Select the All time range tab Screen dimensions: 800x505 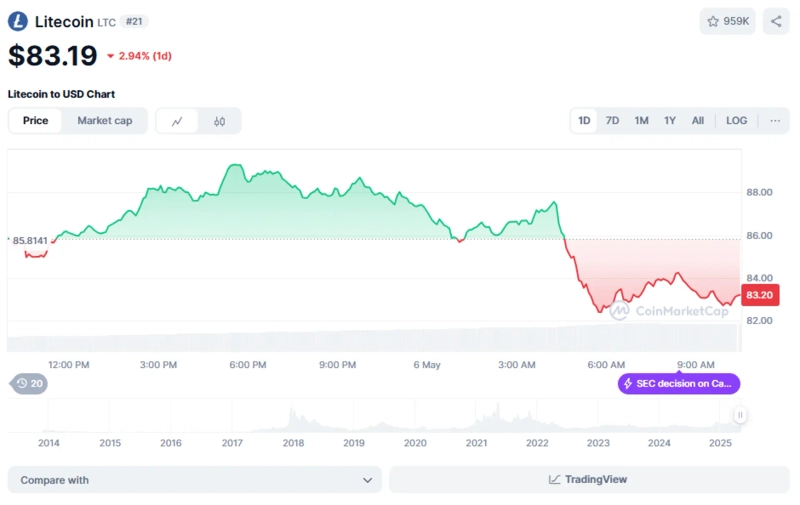(698, 121)
